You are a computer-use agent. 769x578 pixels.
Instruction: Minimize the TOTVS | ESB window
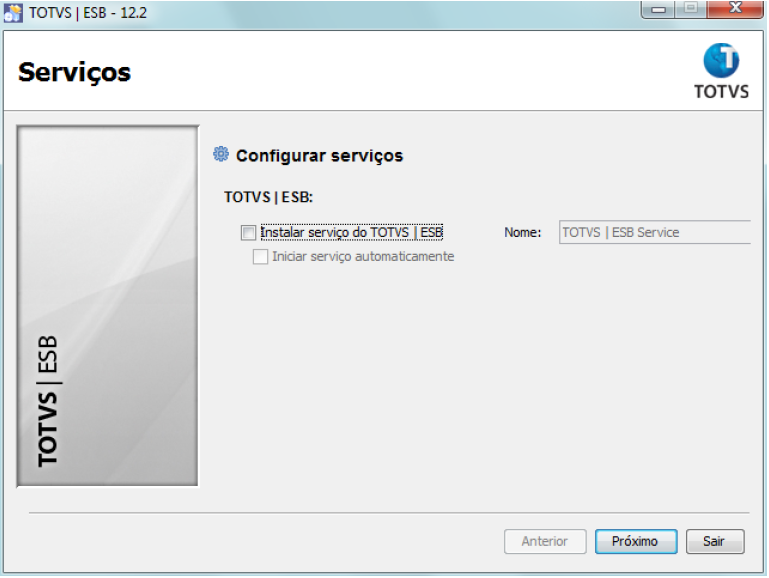pyautogui.click(x=658, y=9)
